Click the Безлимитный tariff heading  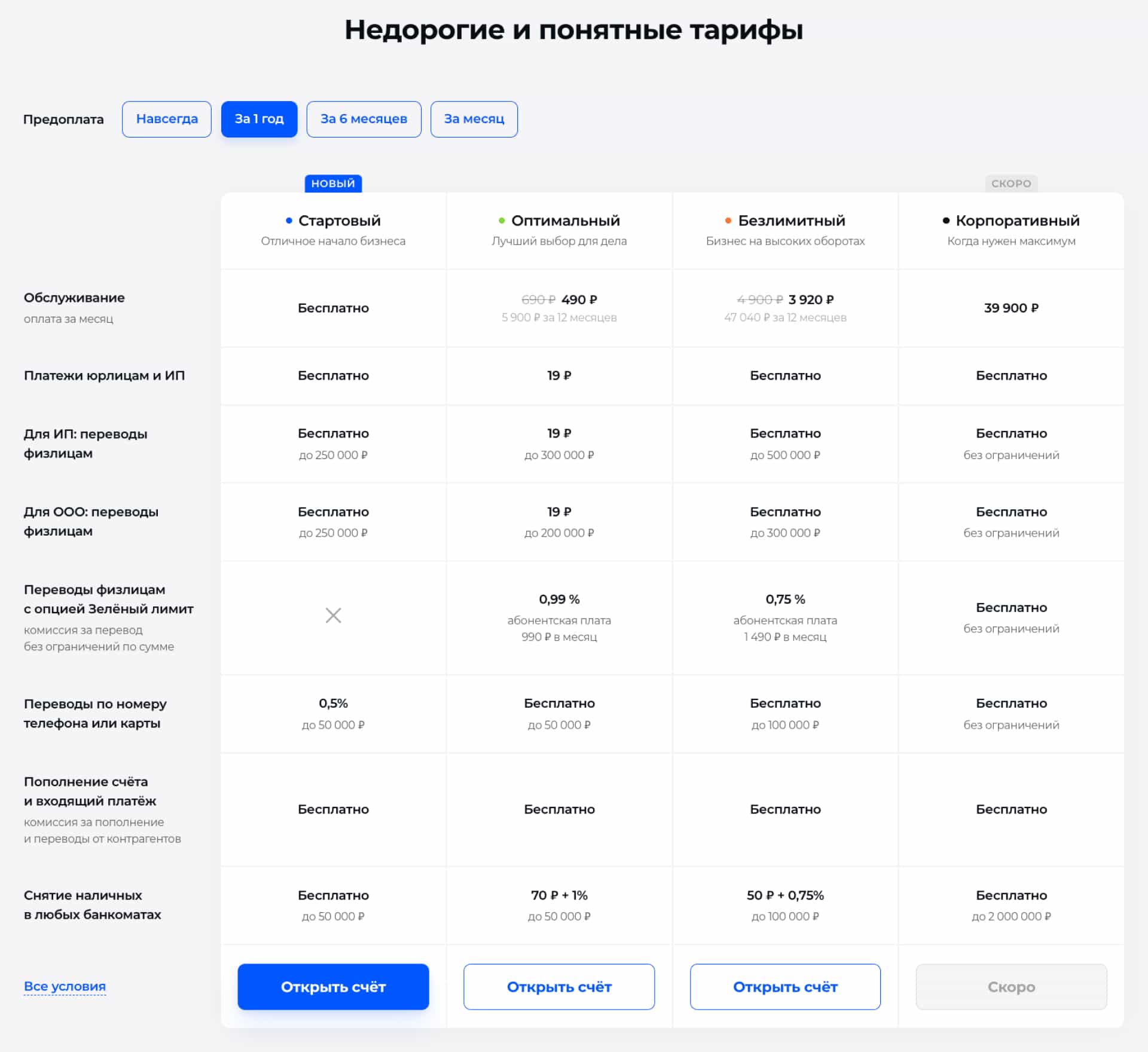pyautogui.click(x=791, y=221)
